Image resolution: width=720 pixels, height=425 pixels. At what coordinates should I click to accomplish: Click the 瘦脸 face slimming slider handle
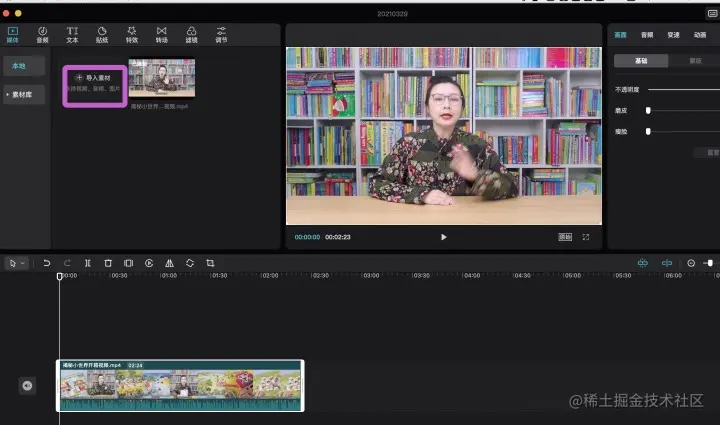648,131
